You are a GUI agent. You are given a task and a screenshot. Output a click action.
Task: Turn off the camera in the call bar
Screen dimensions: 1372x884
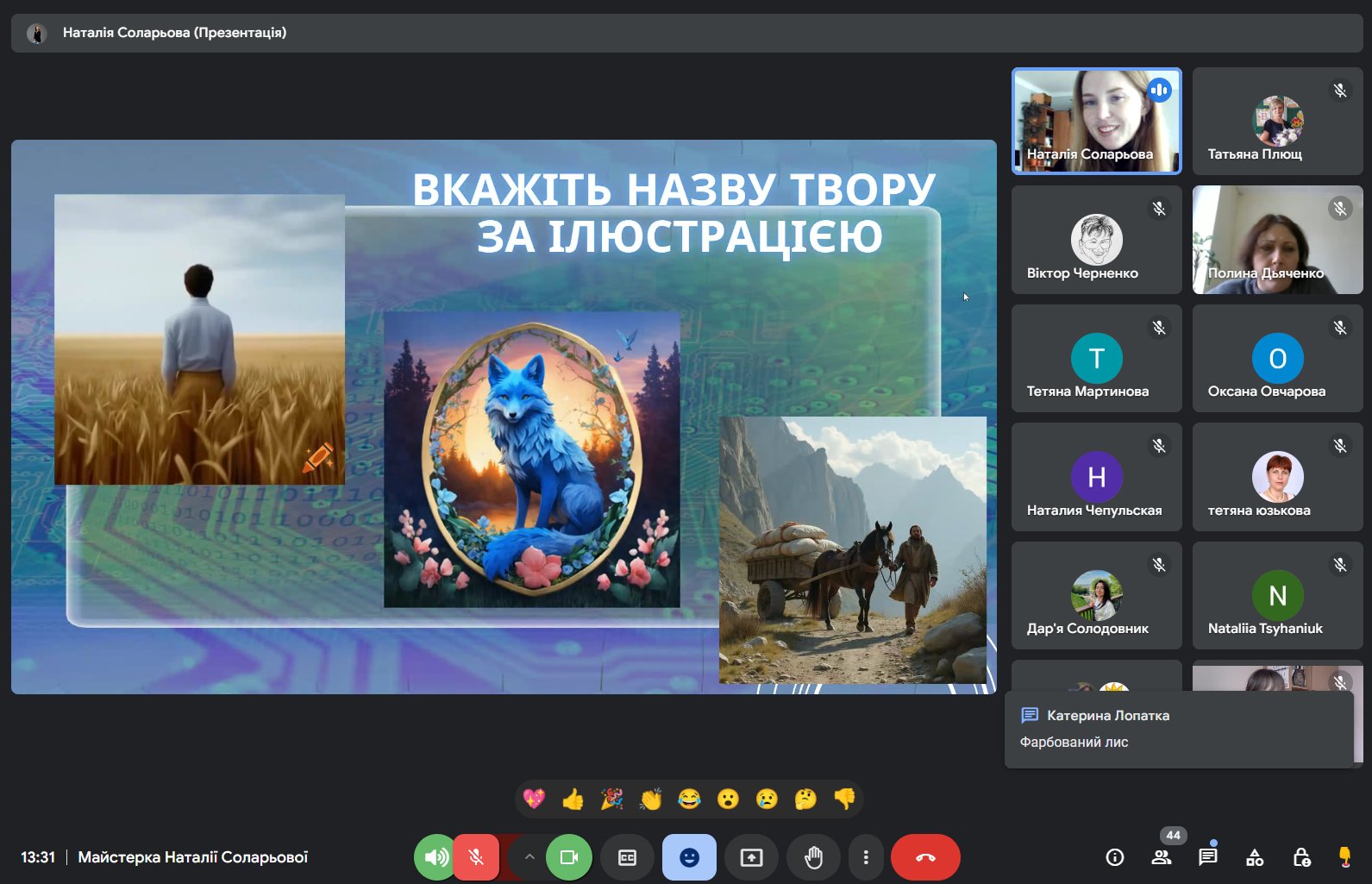569,857
